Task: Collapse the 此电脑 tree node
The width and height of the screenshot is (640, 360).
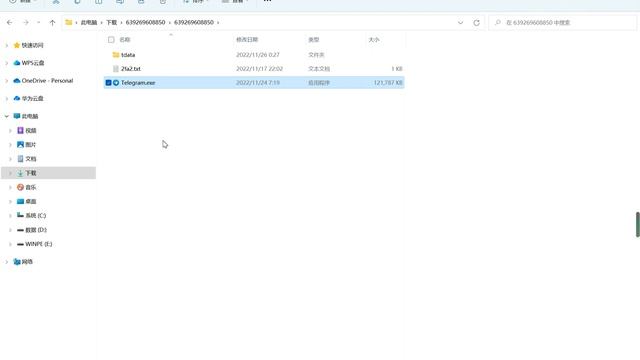Action: tap(7, 116)
